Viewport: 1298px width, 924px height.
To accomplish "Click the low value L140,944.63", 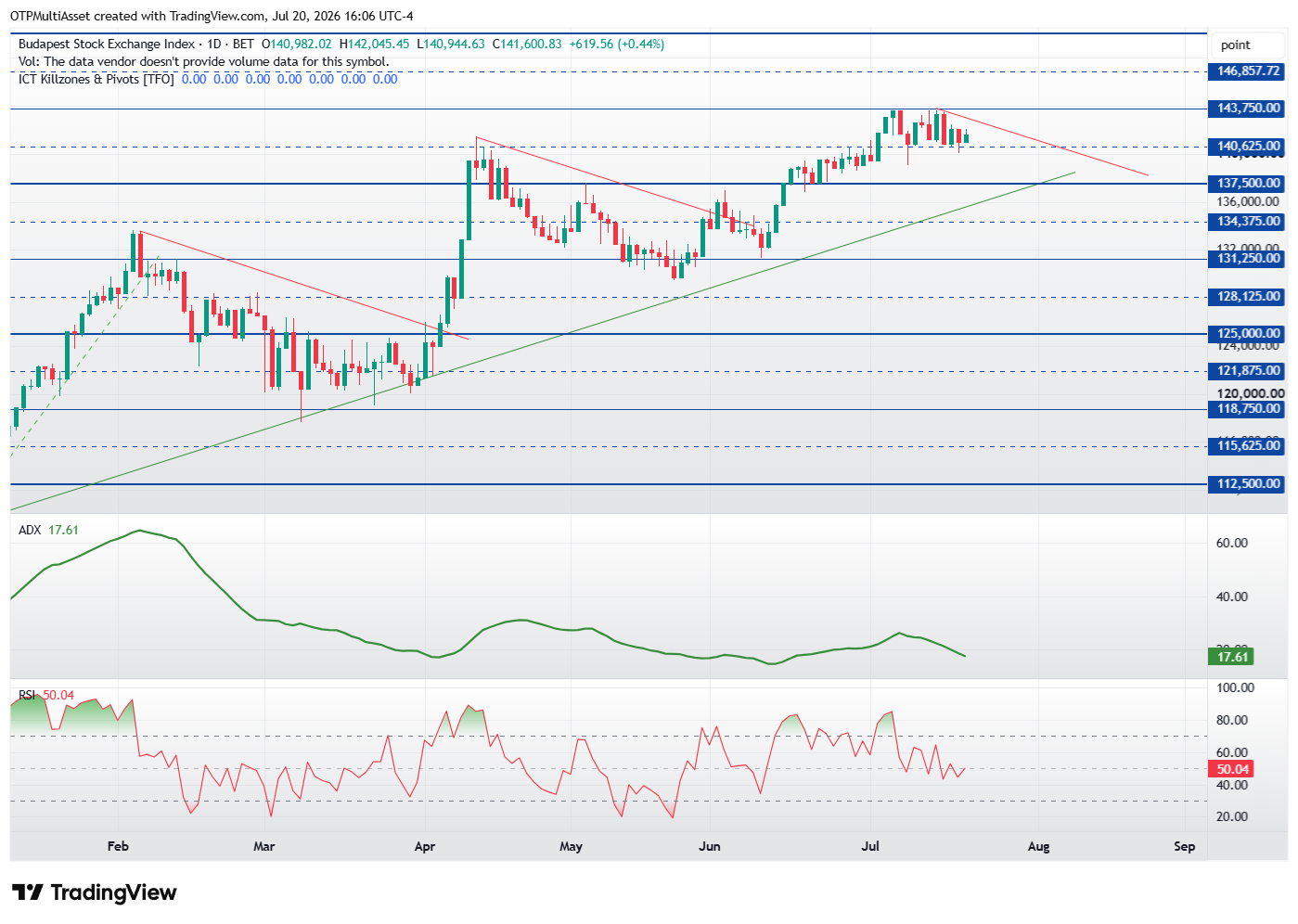I will pyautogui.click(x=451, y=44).
